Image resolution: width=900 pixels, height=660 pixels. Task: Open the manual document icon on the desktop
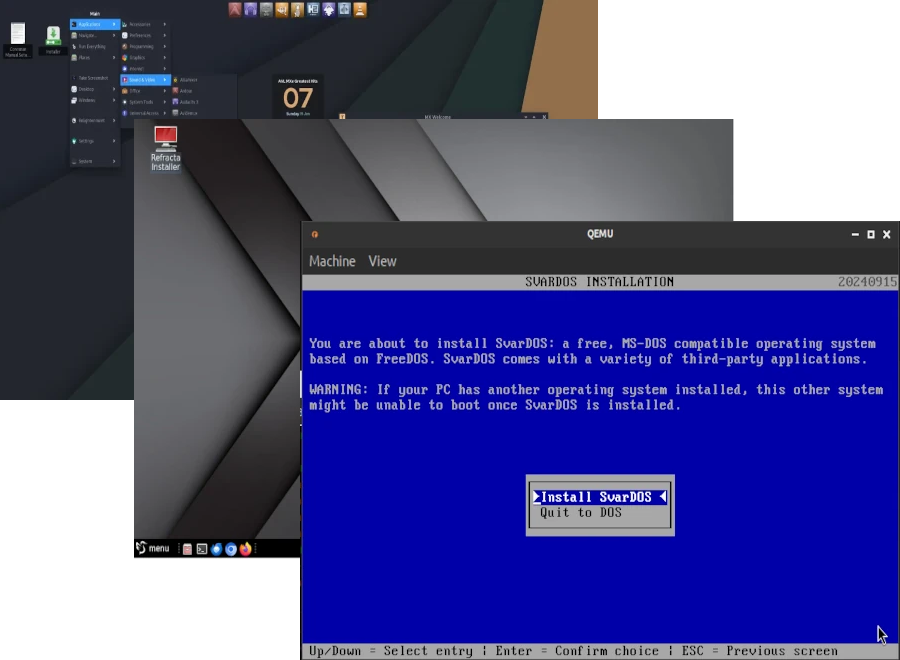pyautogui.click(x=18, y=40)
